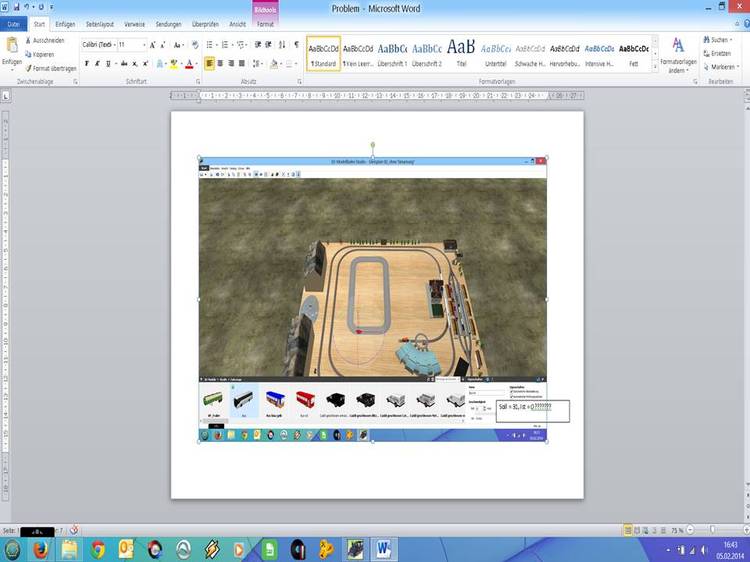Apply Titel style

(x=461, y=54)
